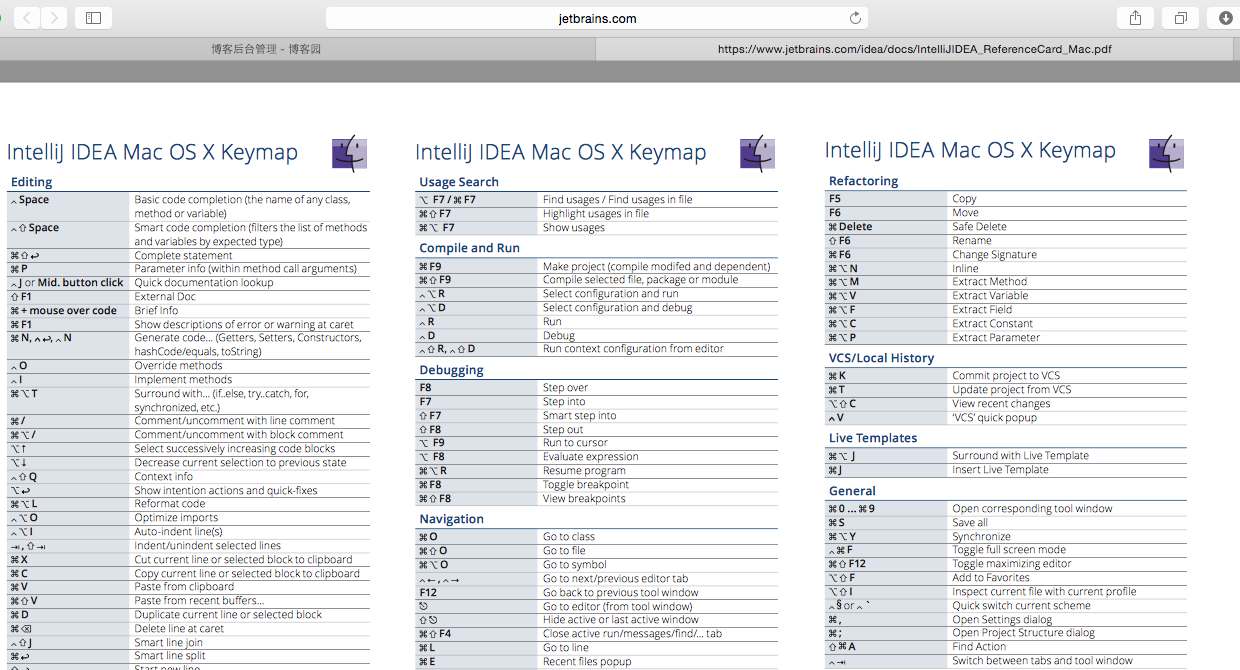Click 'Open Settings dialog' text

click(x=1002, y=620)
